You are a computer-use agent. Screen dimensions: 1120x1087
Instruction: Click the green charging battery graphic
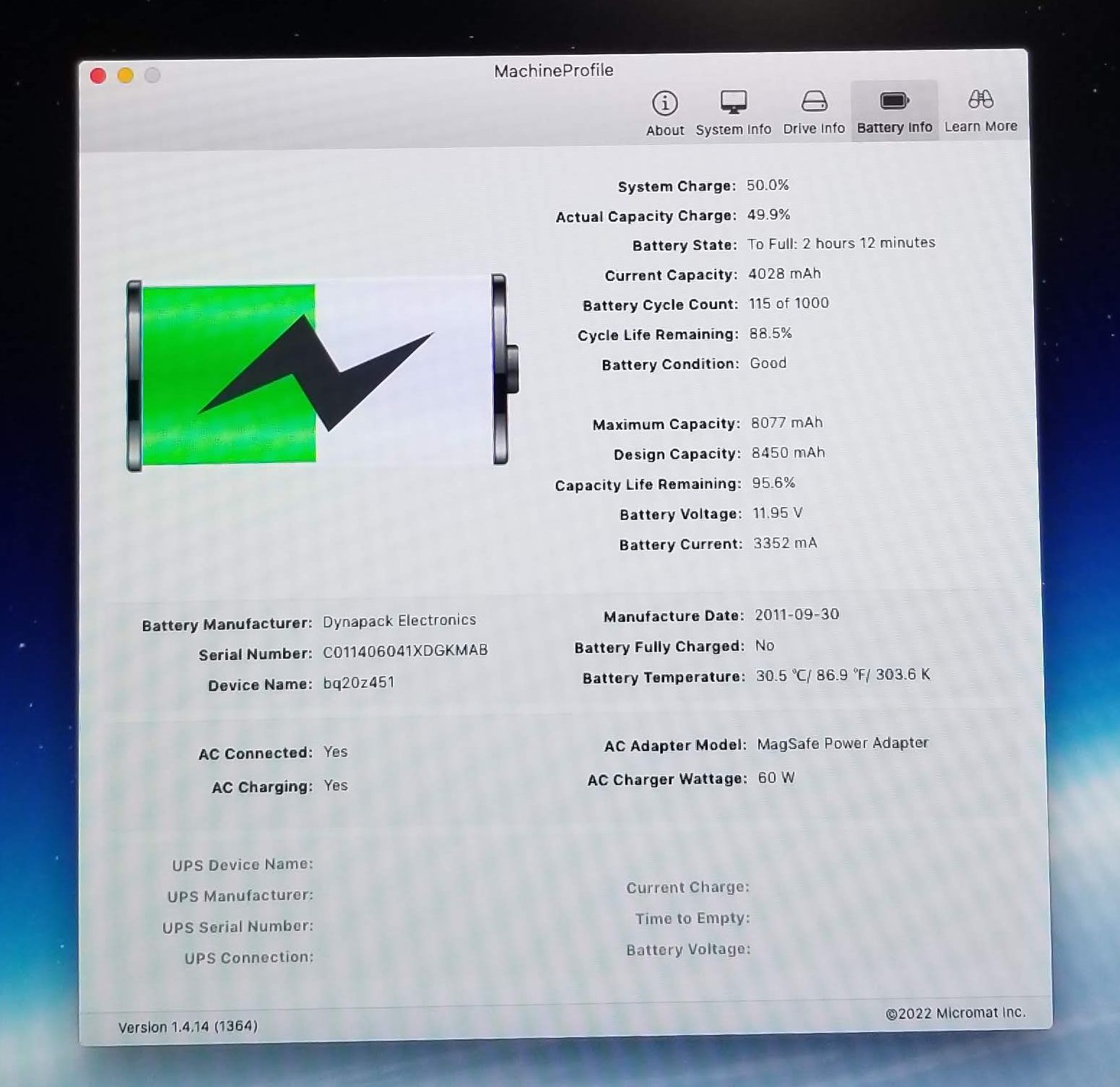pyautogui.click(x=318, y=373)
